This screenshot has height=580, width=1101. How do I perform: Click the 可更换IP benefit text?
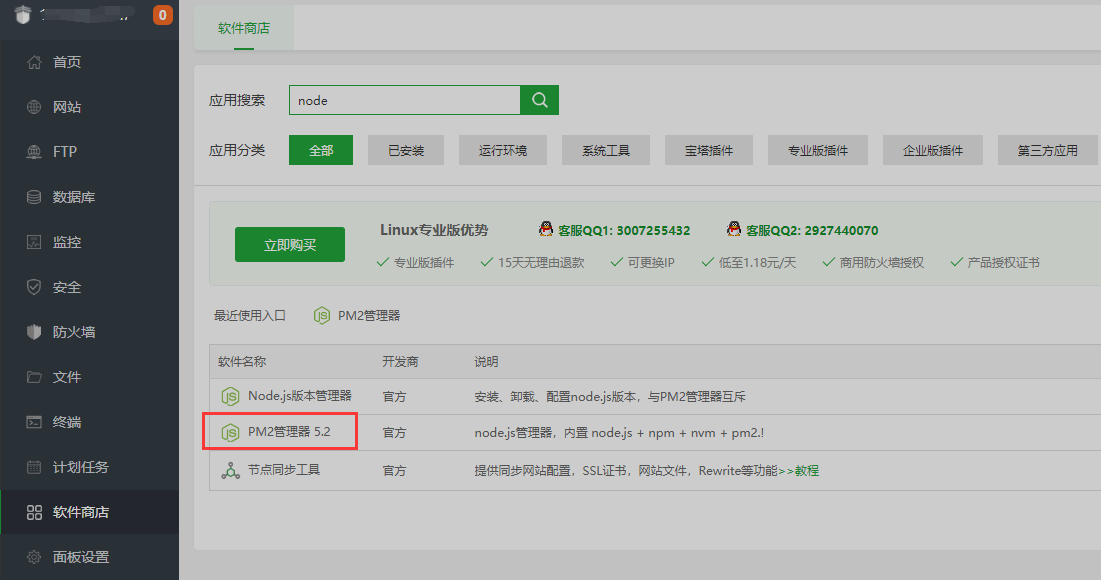pyautogui.click(x=651, y=263)
